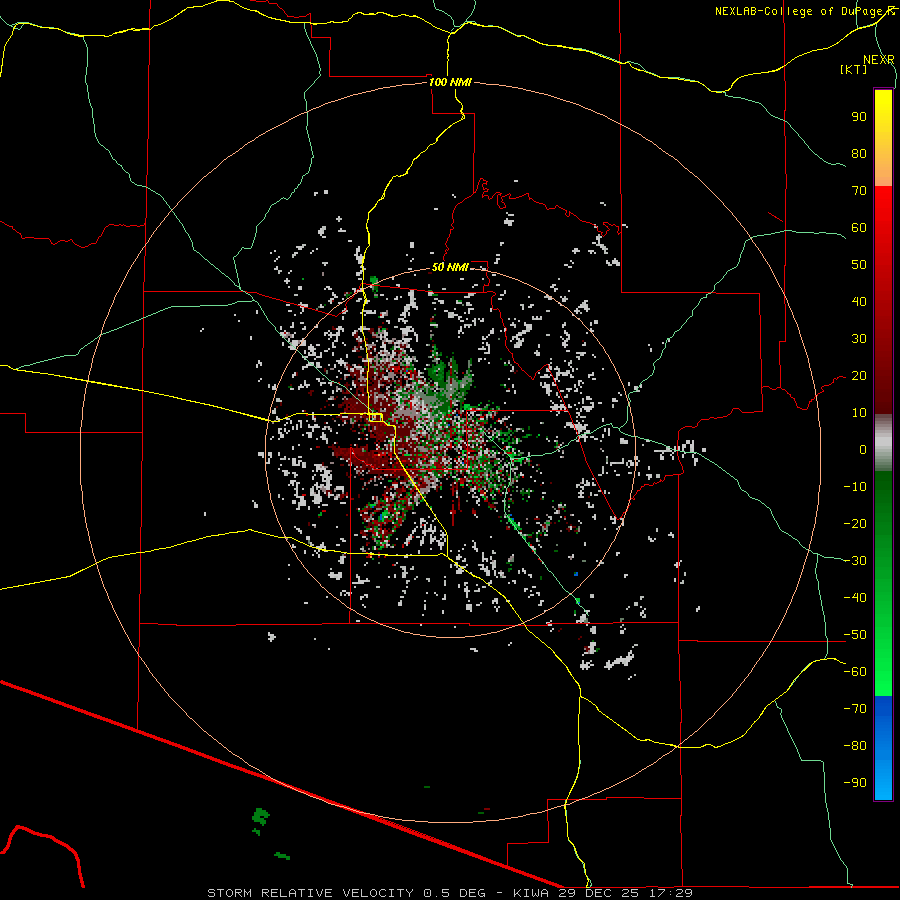Click the legend value 40
The width and height of the screenshot is (900, 900).
click(x=859, y=301)
